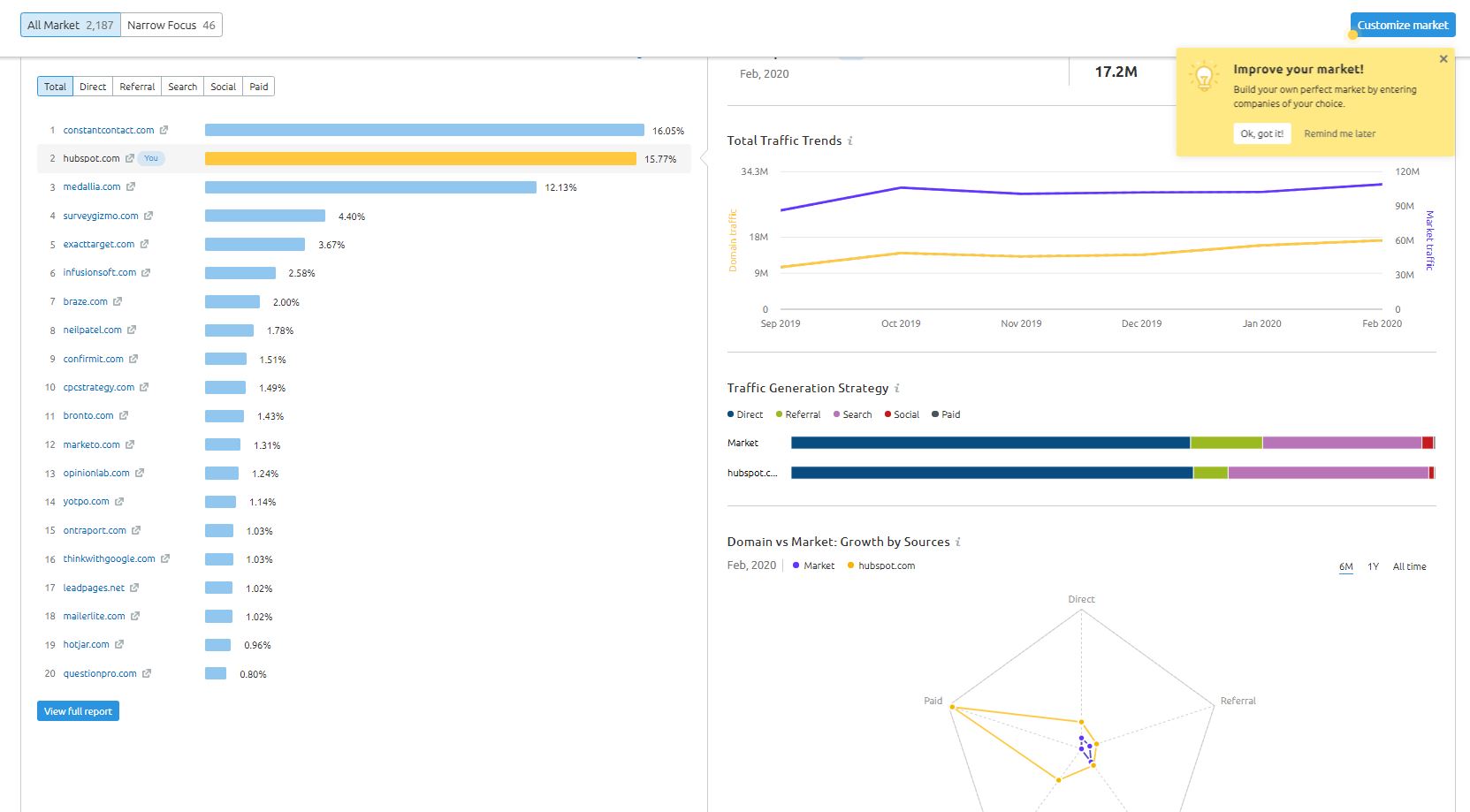Click View full report button
The height and width of the screenshot is (812, 1470).
click(78, 711)
